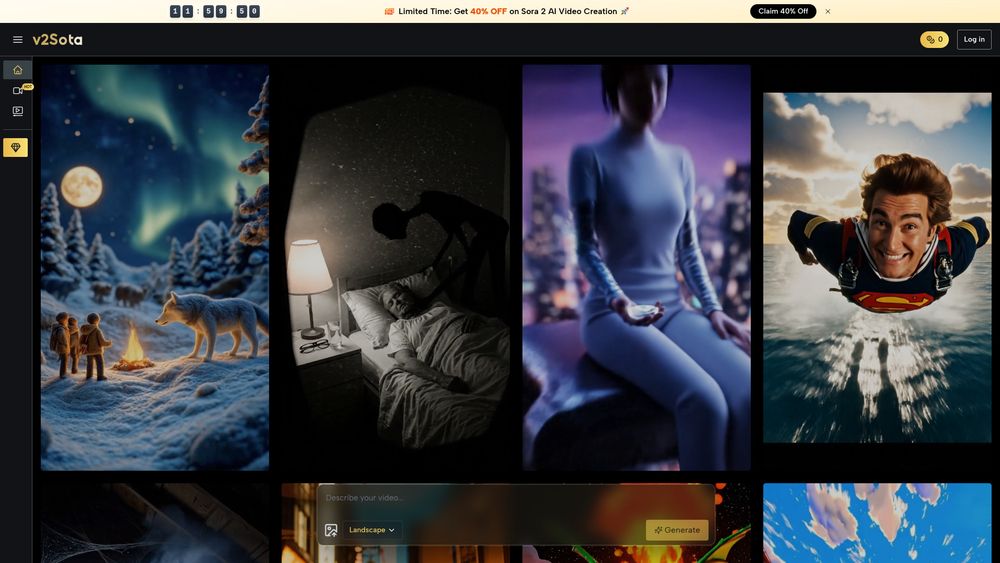The width and height of the screenshot is (1000, 563).
Task: Click the Generate button
Action: tap(677, 530)
